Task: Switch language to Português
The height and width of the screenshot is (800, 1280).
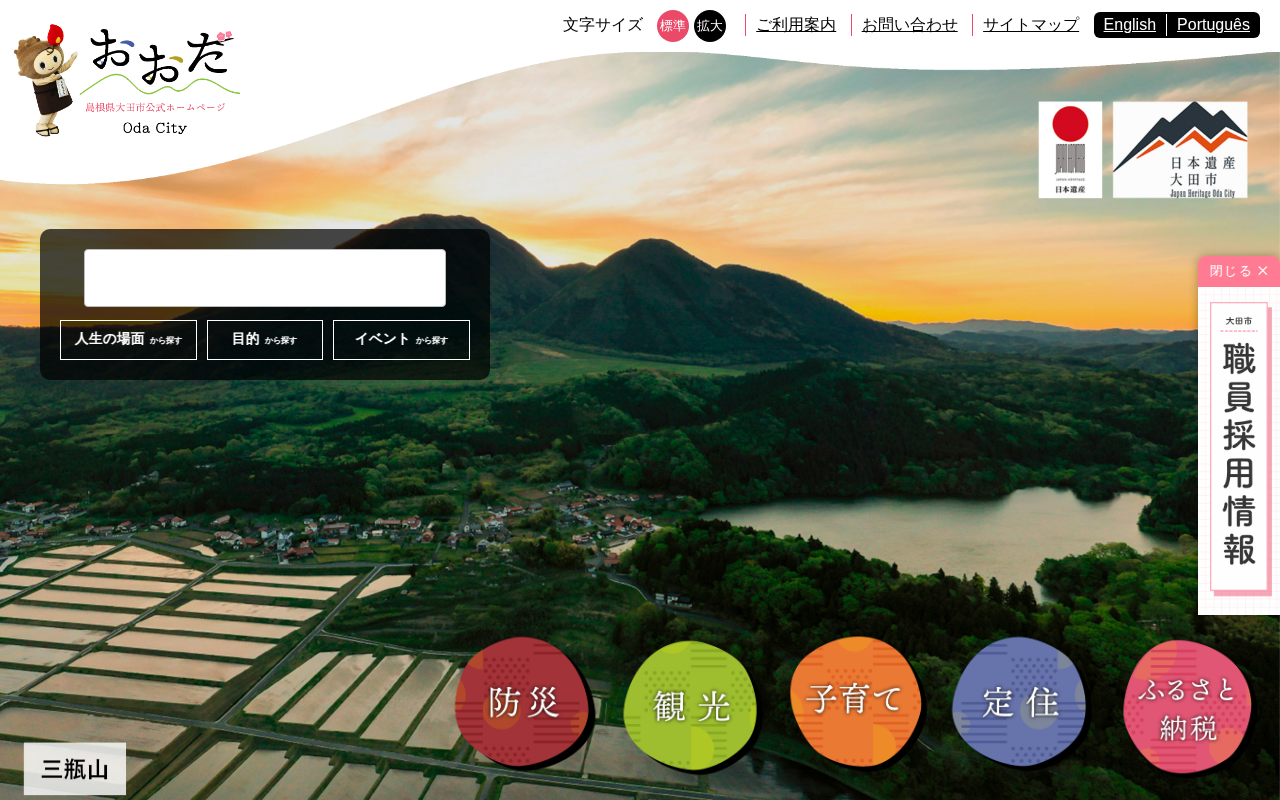Action: click(1213, 25)
